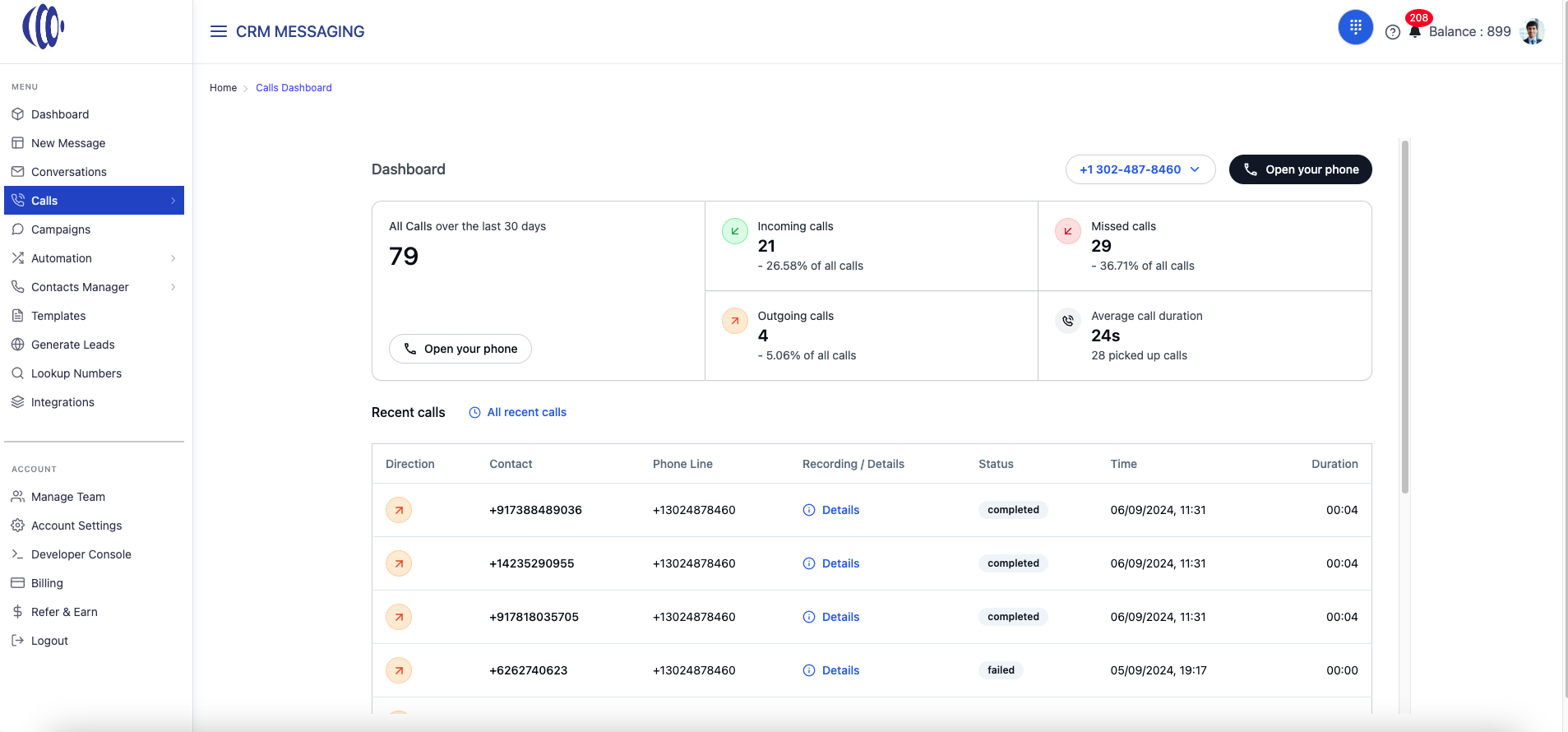The image size is (1568, 732).
Task: Click the Time column header
Action: [x=1124, y=464]
